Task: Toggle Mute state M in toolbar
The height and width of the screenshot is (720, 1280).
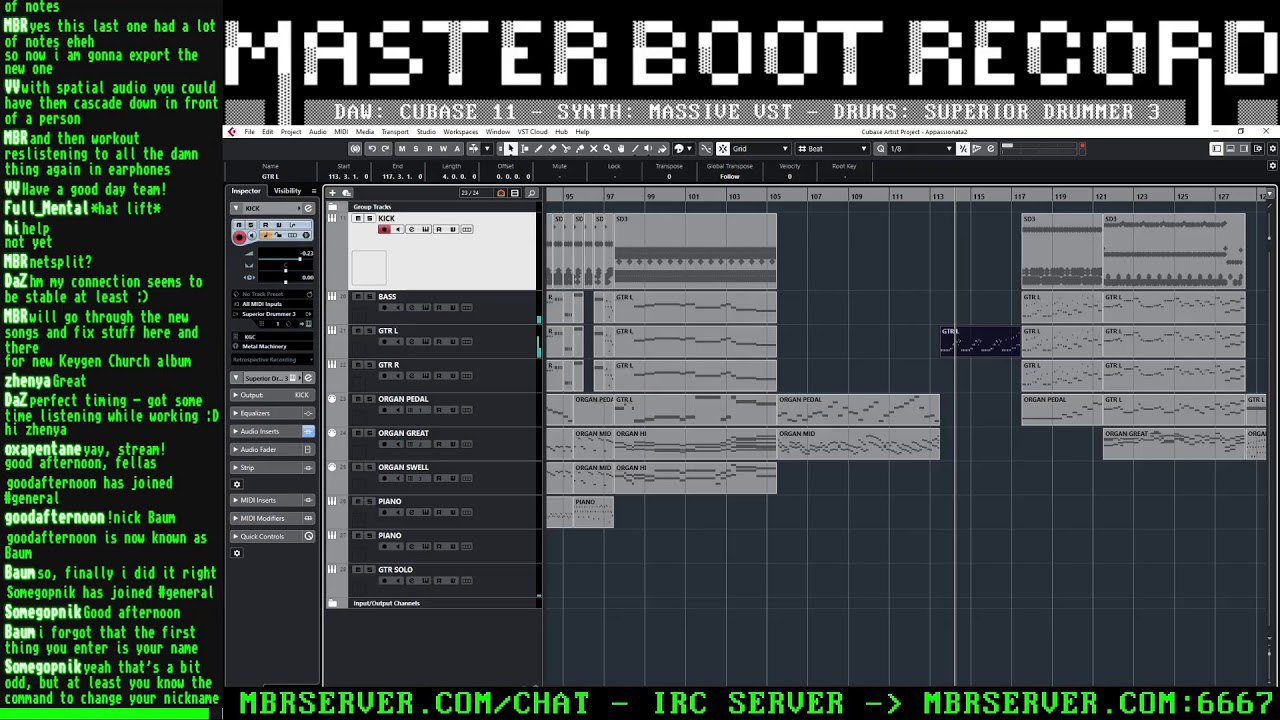Action: click(403, 148)
